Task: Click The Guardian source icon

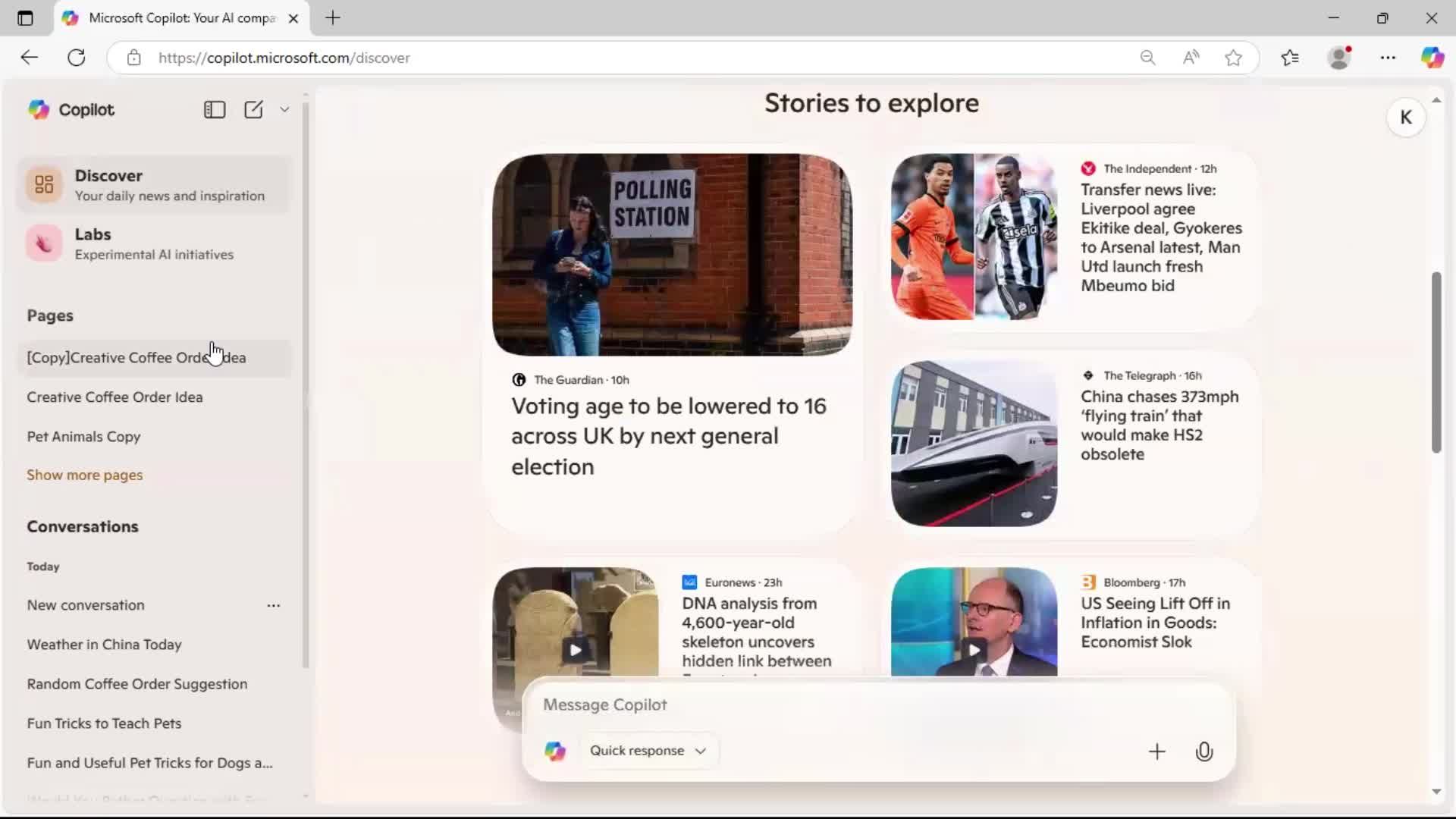Action: (519, 380)
